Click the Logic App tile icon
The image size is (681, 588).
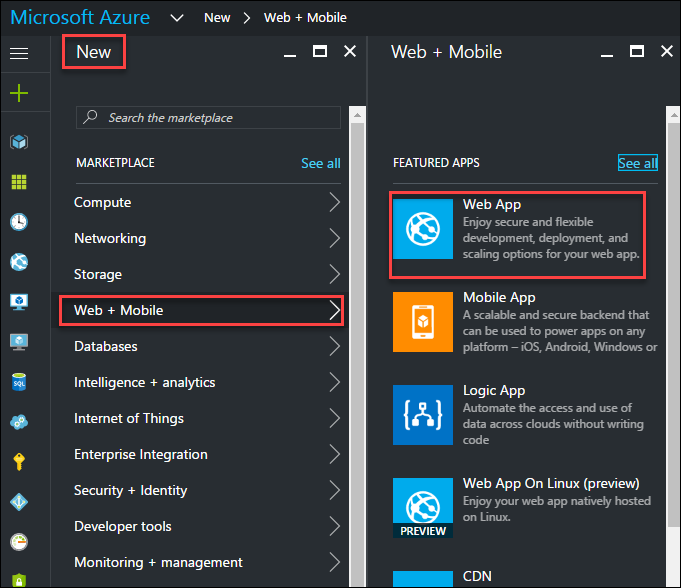coord(423,415)
